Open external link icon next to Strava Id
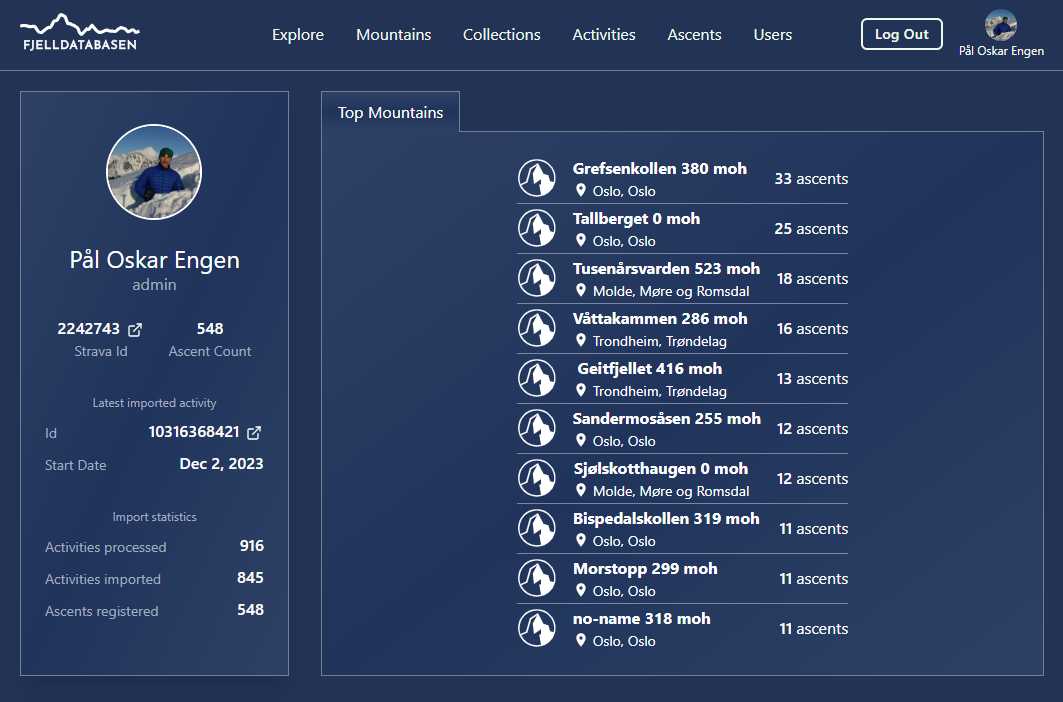The image size is (1063, 702). (135, 329)
